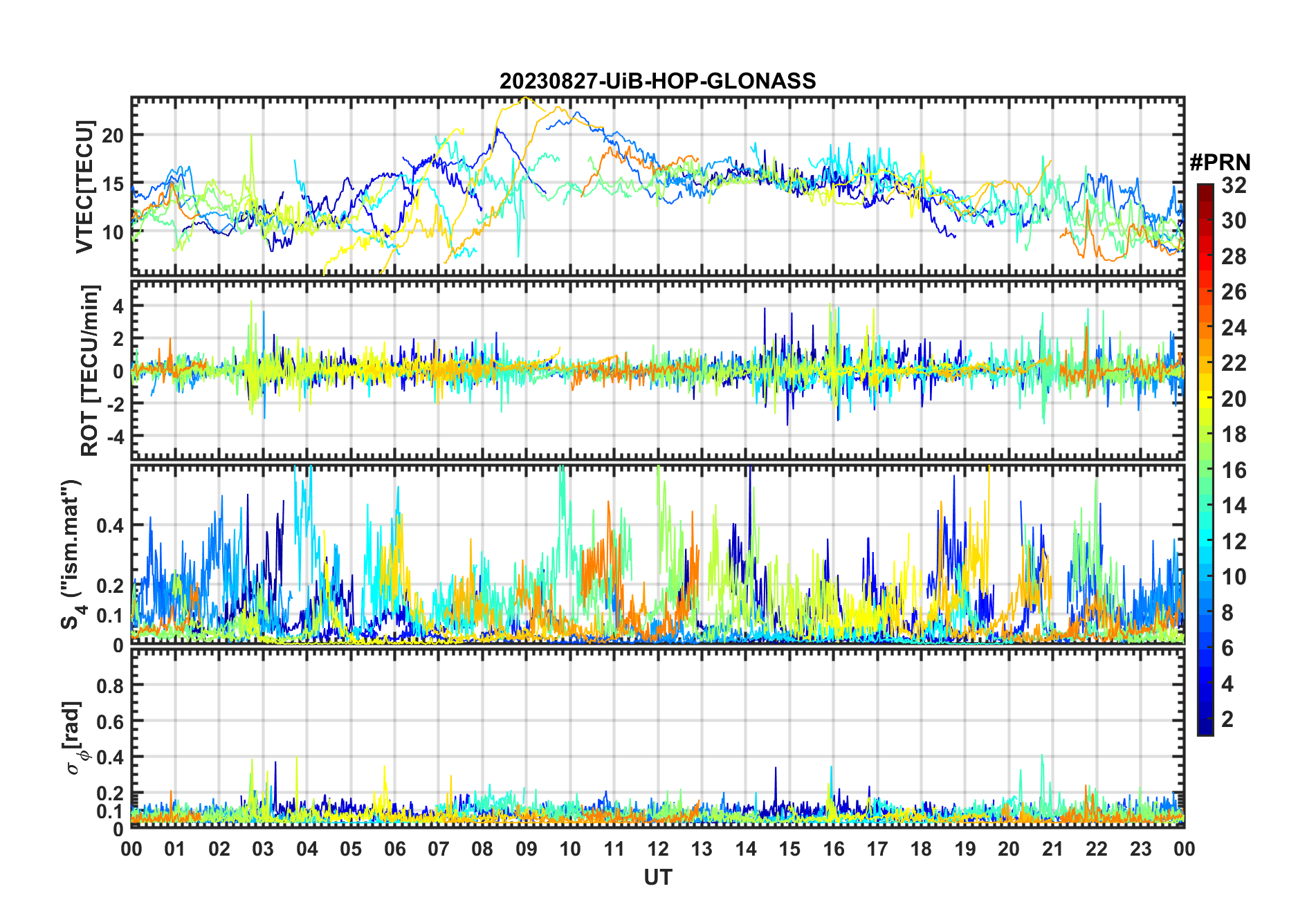Click the 06 tick on the UT axis
The height and width of the screenshot is (920, 1316).
pyautogui.click(x=395, y=849)
